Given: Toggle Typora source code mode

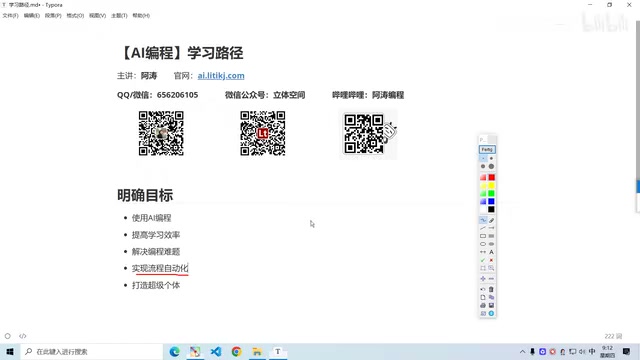Looking at the screenshot, I should (x=22, y=336).
